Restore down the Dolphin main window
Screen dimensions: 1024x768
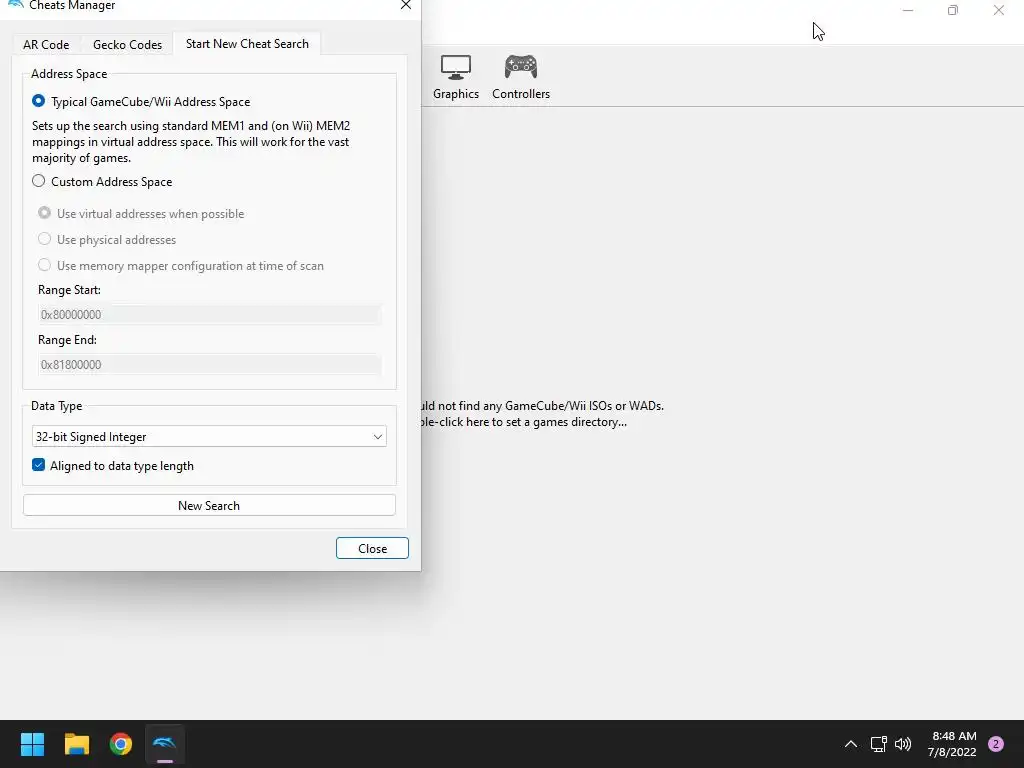(x=953, y=10)
